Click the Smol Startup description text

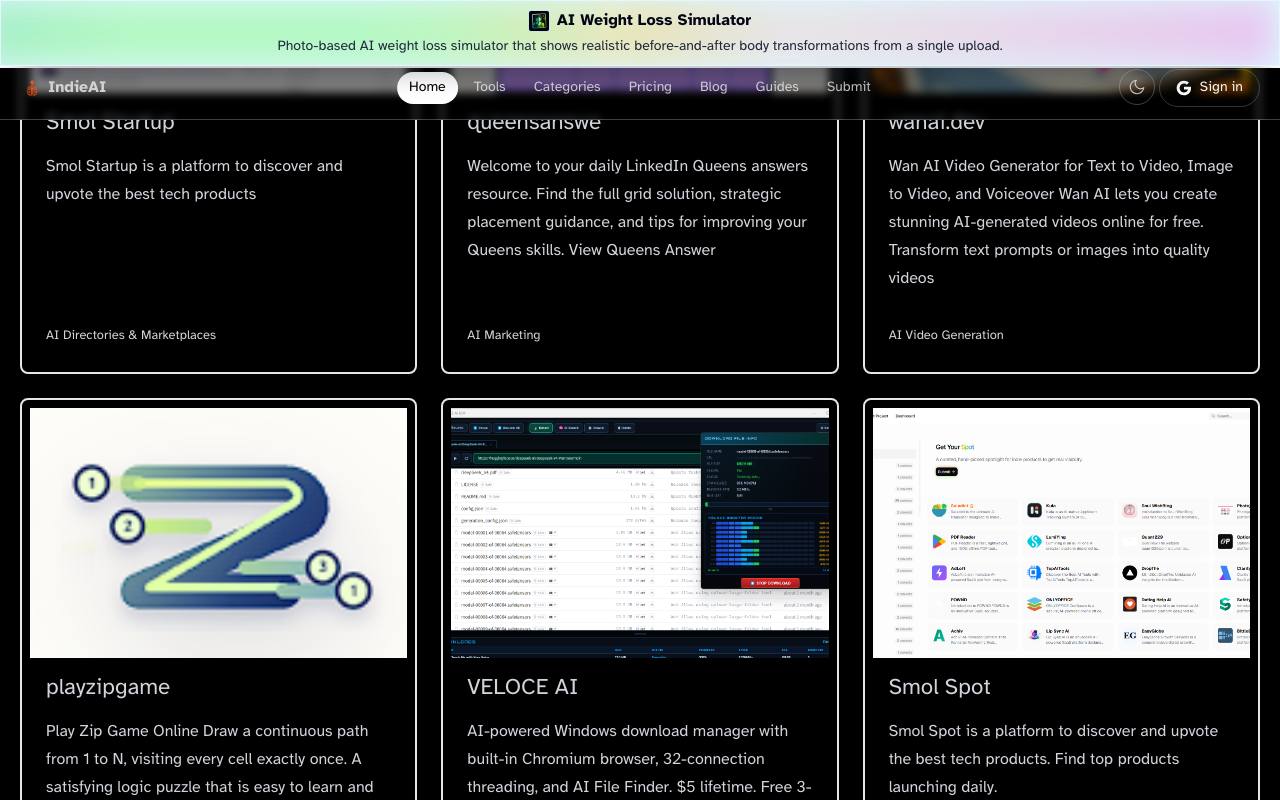194,180
